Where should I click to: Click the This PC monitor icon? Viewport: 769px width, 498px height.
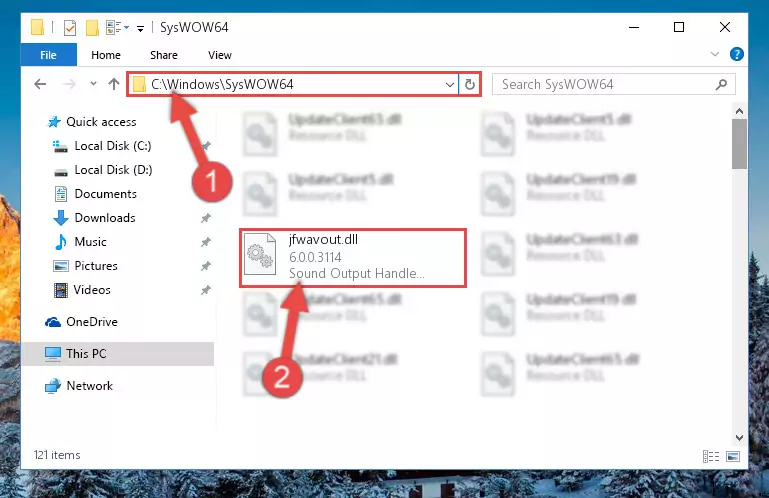click(53, 354)
